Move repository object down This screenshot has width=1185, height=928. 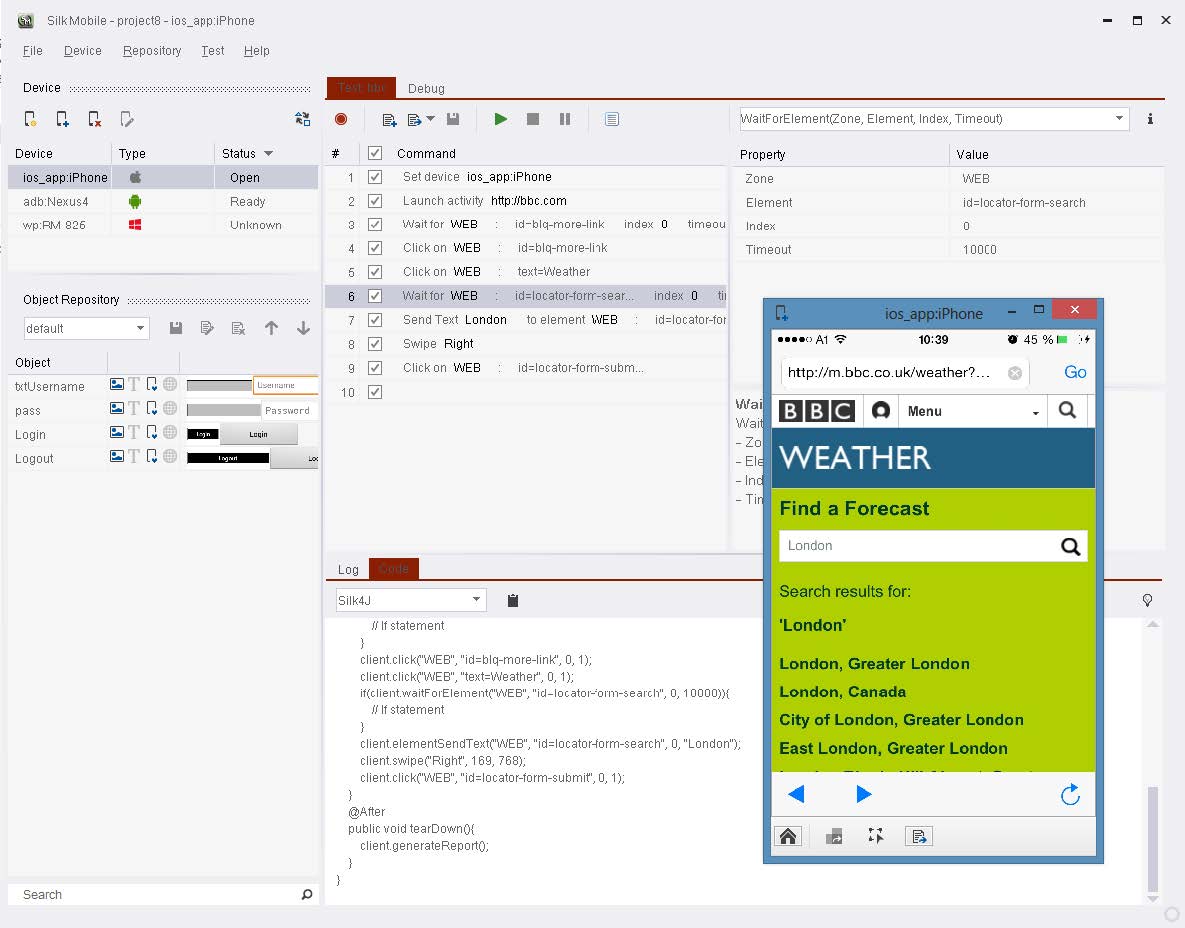click(303, 328)
